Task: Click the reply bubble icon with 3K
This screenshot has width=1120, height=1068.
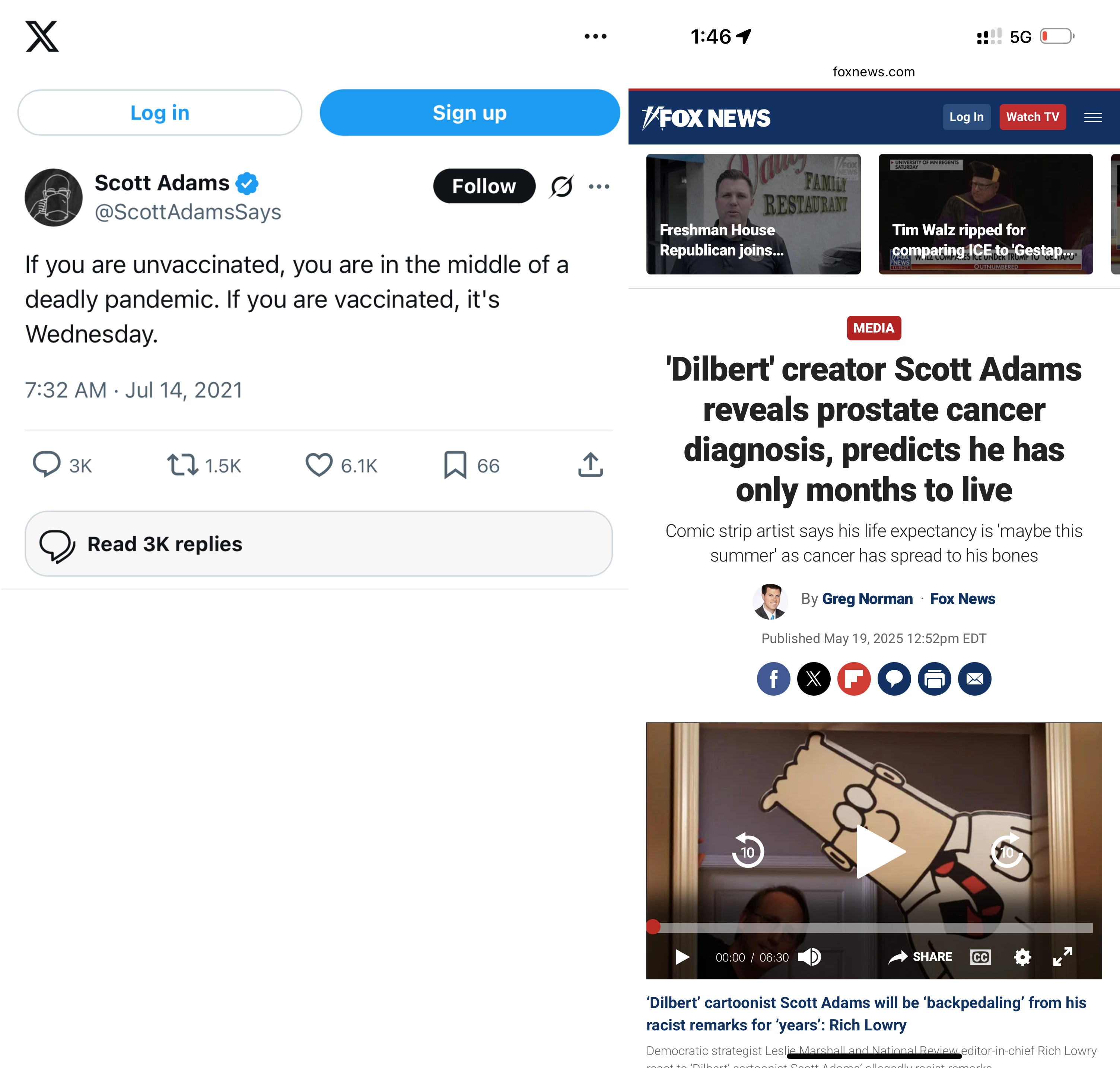Action: 47,464
